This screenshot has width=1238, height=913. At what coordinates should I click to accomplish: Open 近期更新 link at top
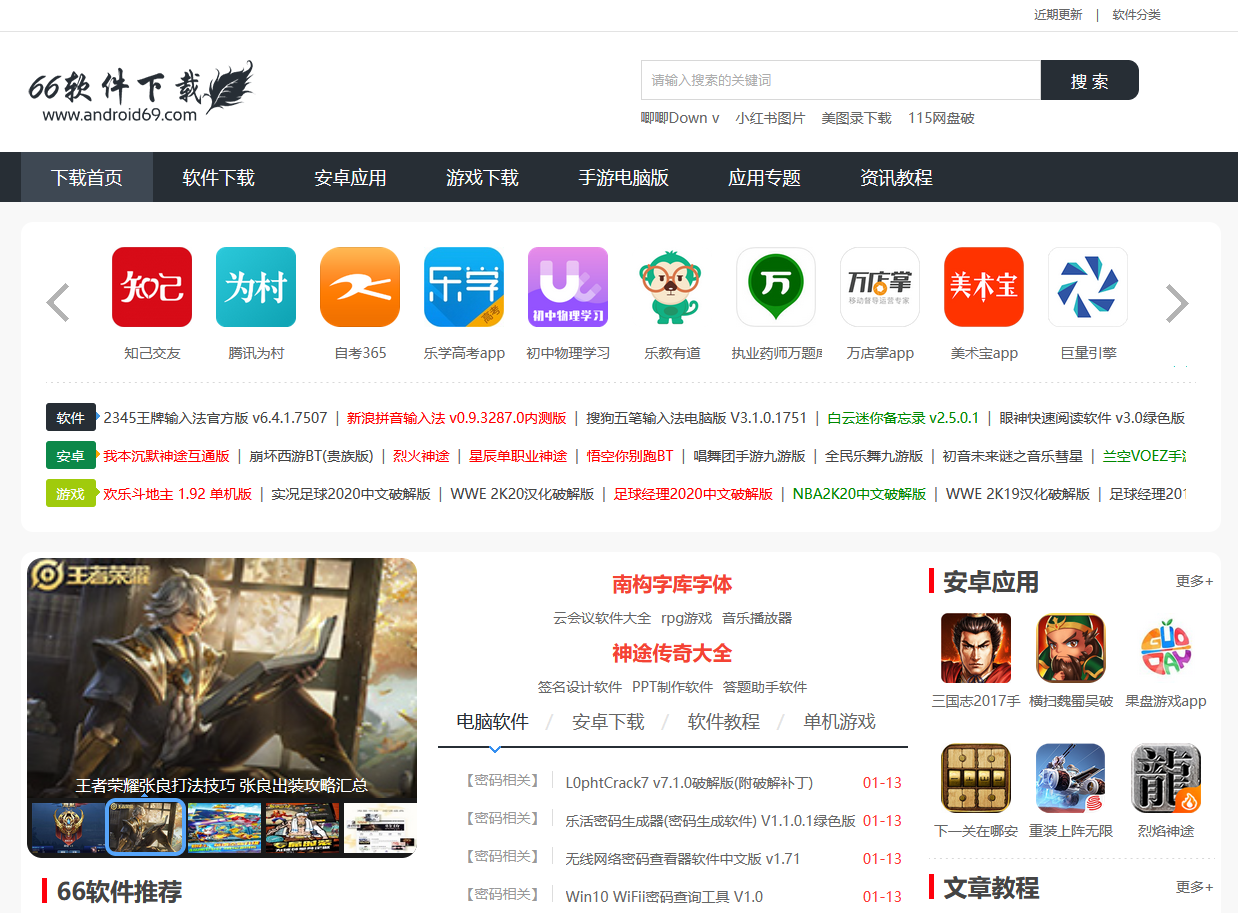pos(1058,15)
